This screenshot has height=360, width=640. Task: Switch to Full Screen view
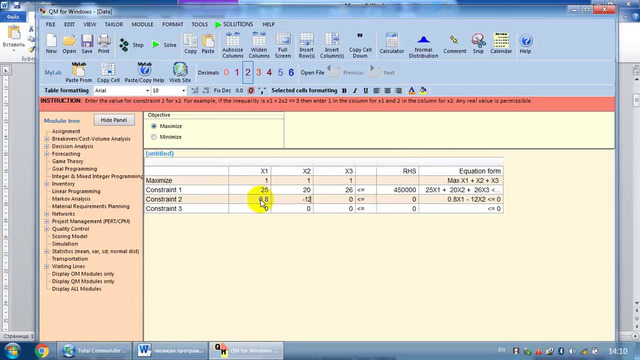[x=282, y=45]
